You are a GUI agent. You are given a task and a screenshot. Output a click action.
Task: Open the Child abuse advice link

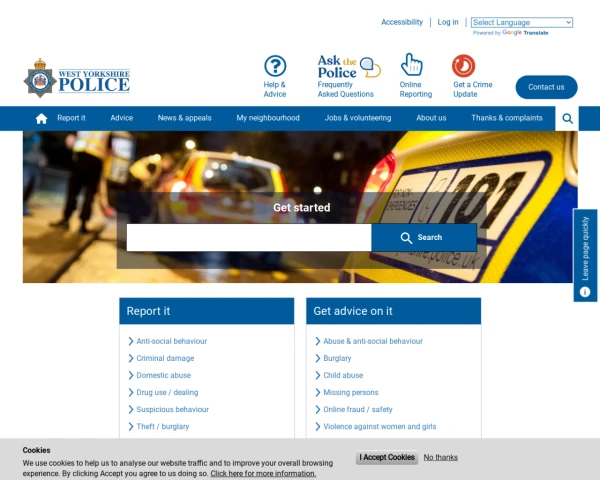coord(343,375)
